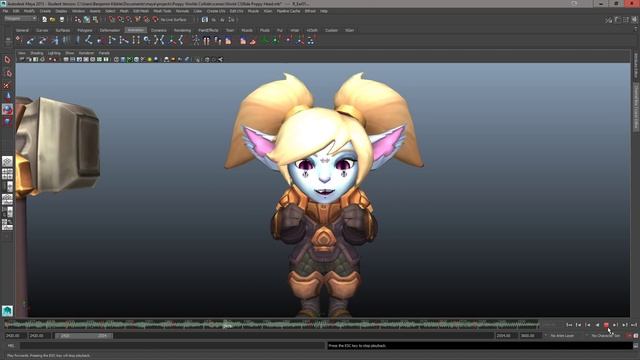
Task: Click the skeleton figure icon on Animation shelf
Action: click(x=196, y=40)
